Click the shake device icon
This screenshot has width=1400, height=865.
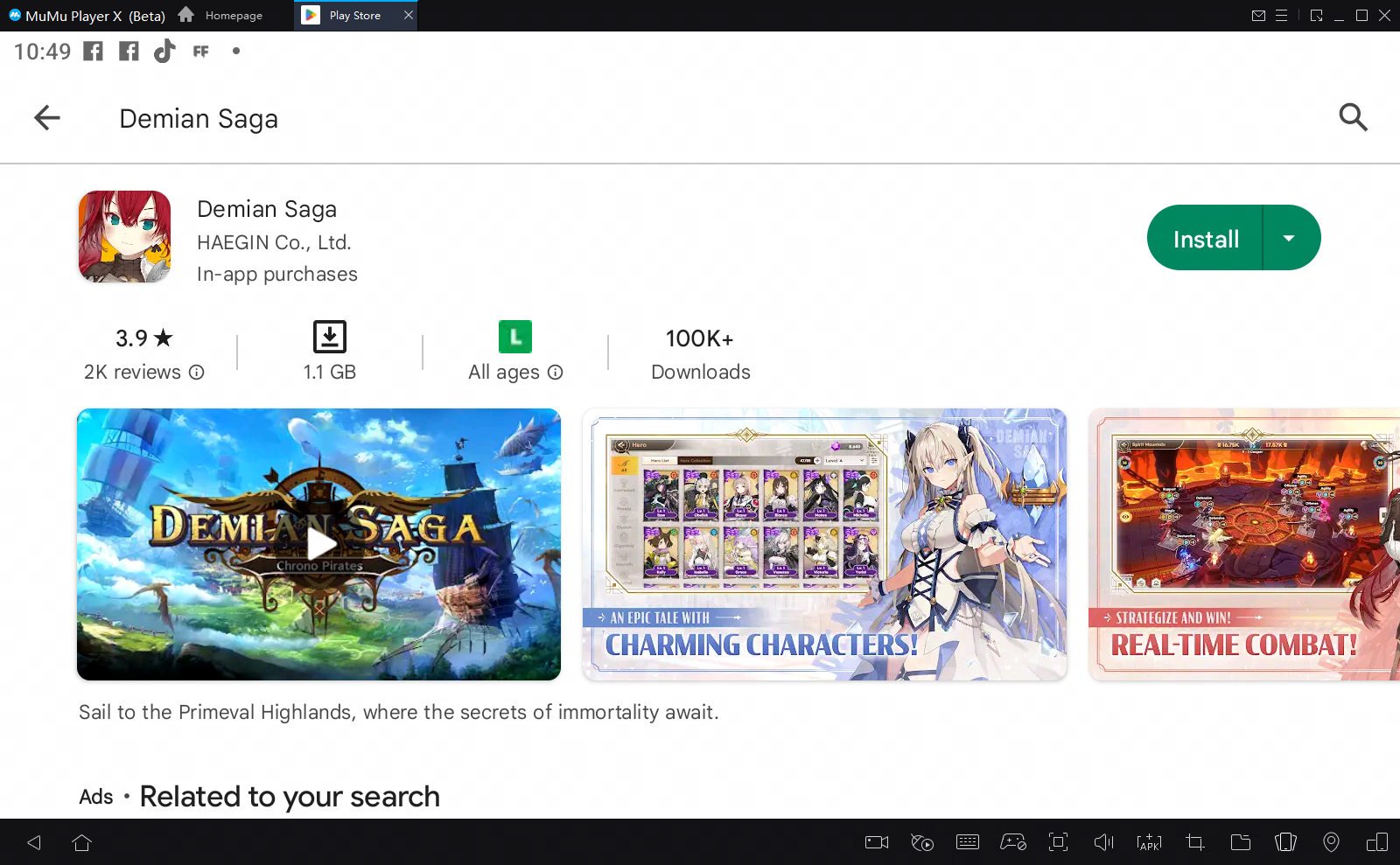click(x=1285, y=842)
